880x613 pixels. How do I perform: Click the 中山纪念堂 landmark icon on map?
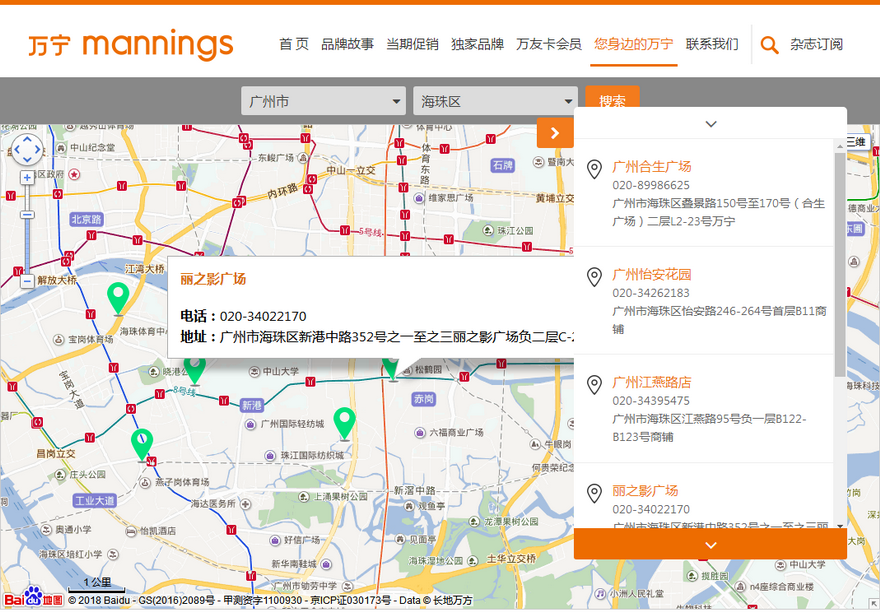point(61,148)
